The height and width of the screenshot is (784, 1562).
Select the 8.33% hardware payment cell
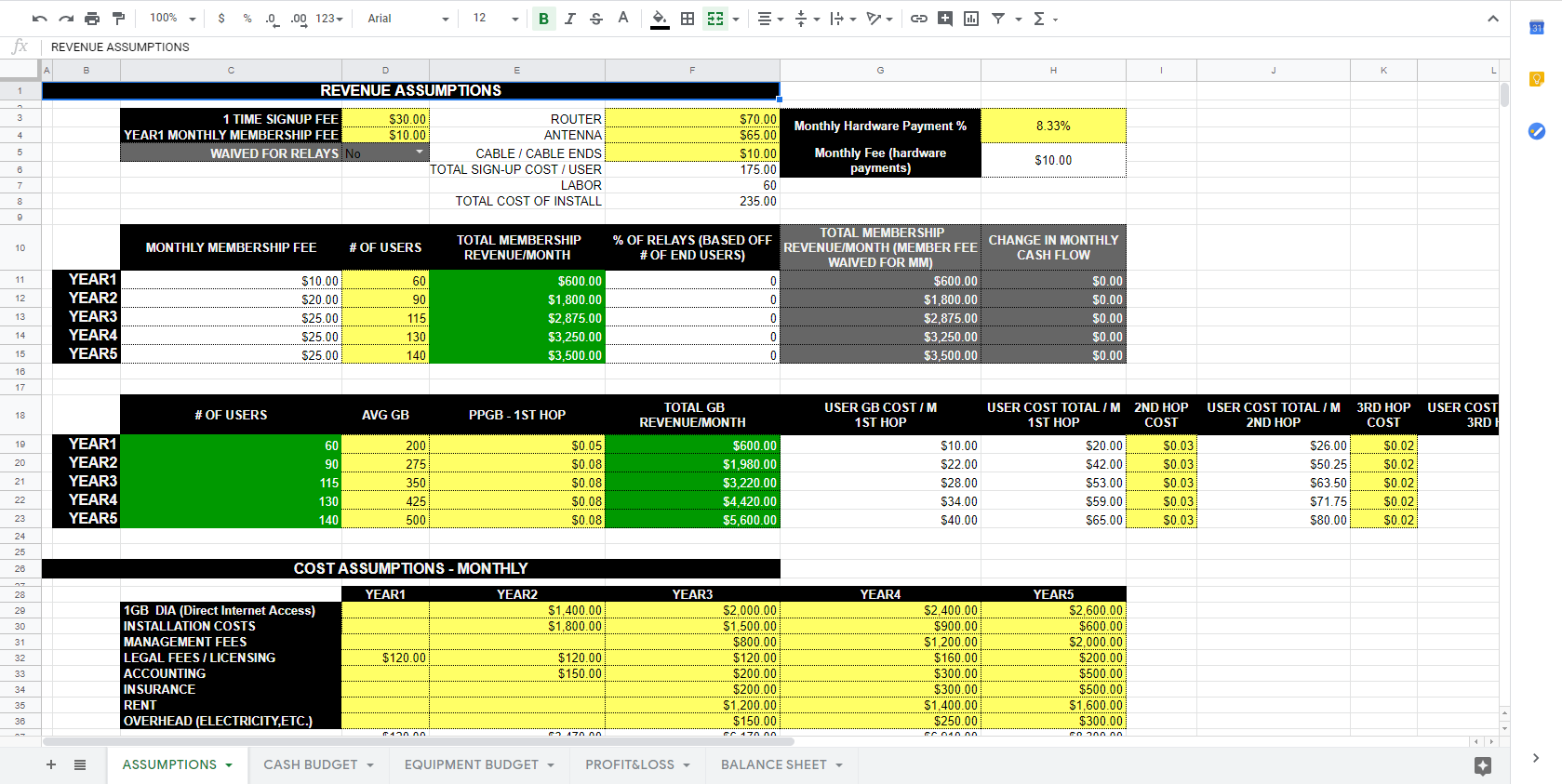[x=1053, y=126]
